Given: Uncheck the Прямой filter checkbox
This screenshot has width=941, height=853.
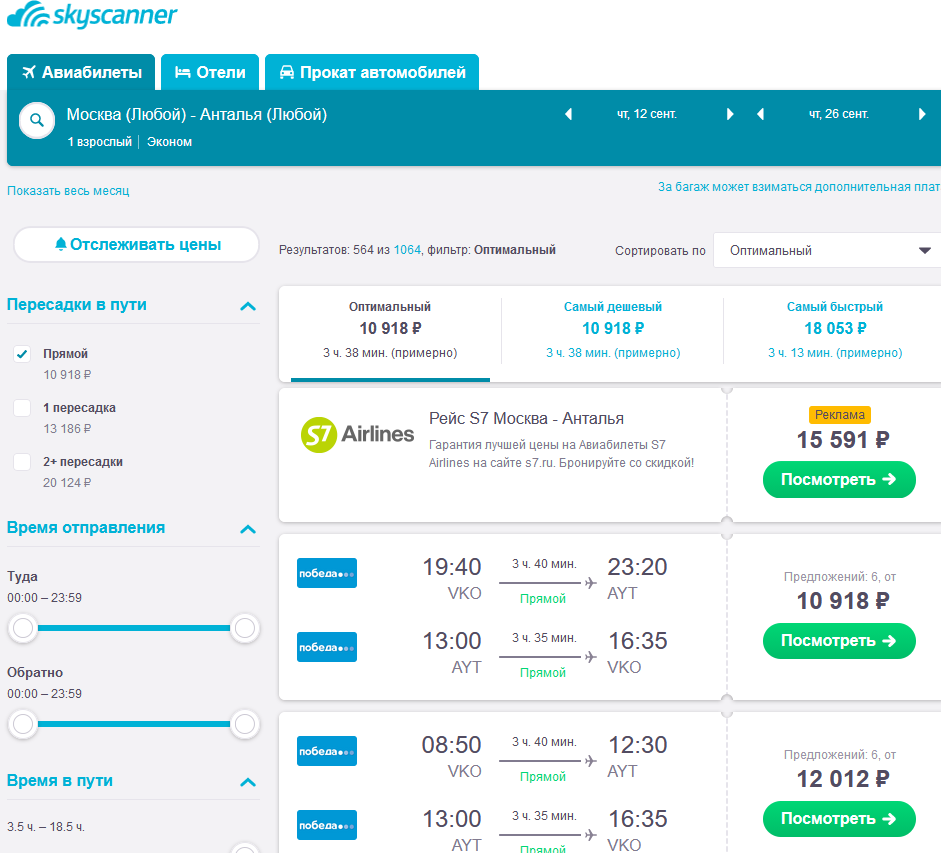Looking at the screenshot, I should (x=22, y=354).
